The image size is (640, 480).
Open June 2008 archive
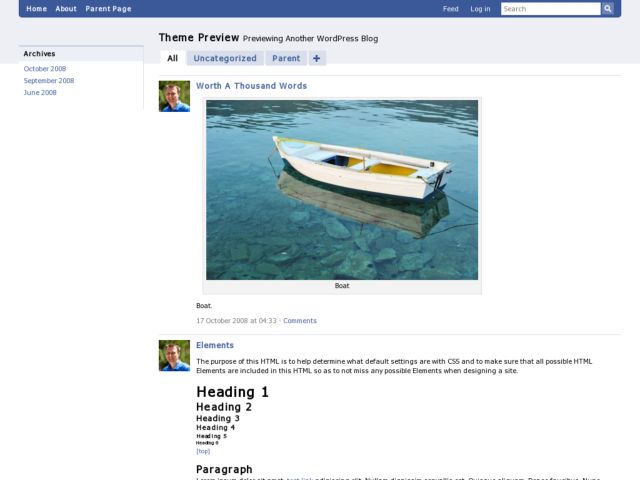click(x=40, y=92)
